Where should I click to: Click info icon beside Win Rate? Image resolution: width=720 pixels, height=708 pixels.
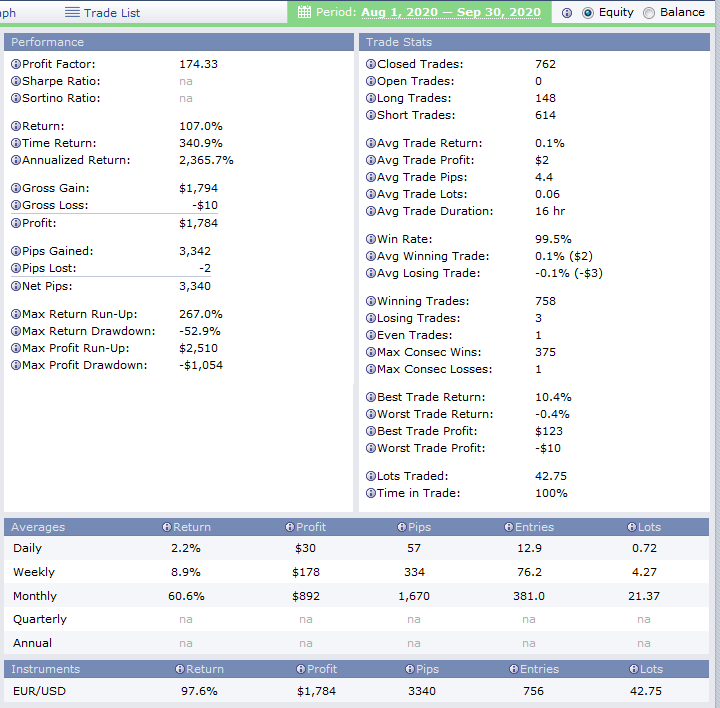click(x=371, y=239)
